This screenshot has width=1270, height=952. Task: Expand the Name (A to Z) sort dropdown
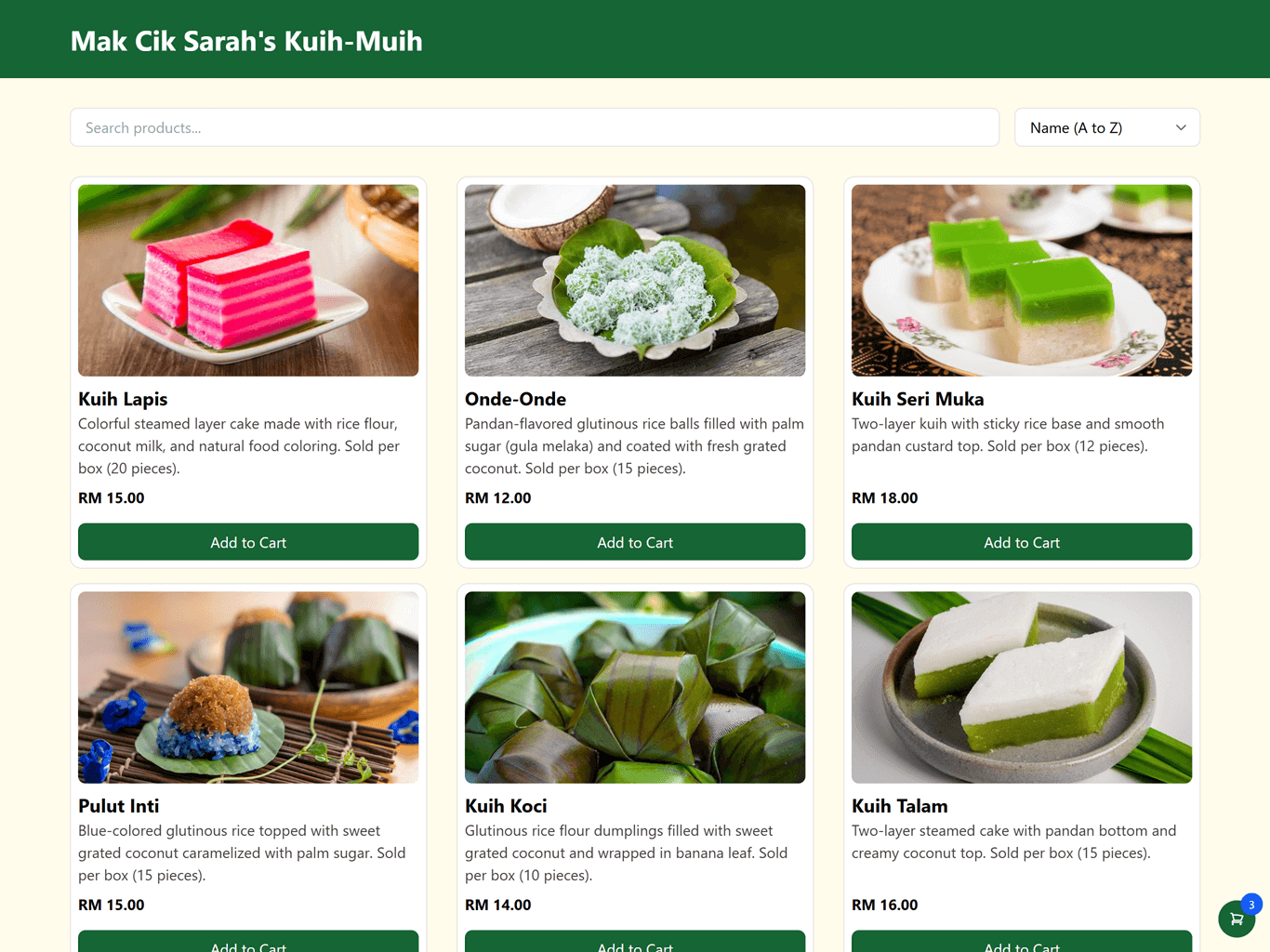click(1107, 127)
